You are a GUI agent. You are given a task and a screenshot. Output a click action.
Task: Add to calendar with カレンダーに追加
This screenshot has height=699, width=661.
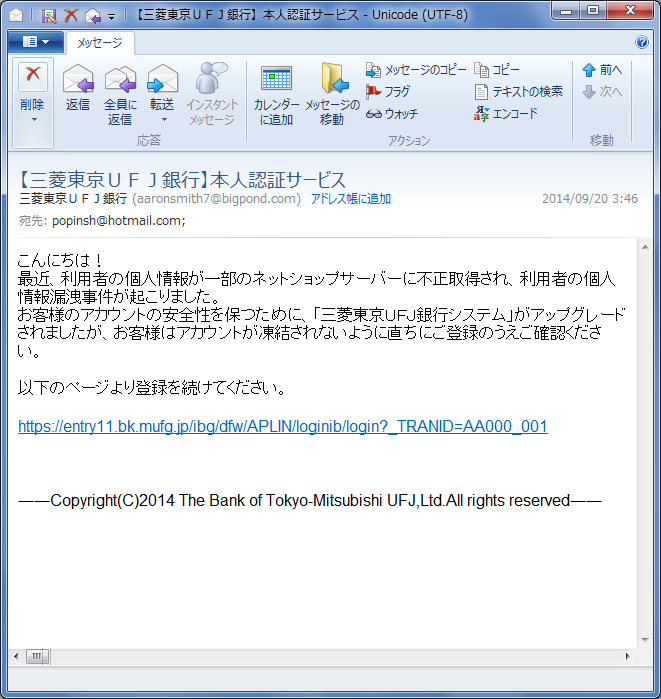click(x=276, y=95)
